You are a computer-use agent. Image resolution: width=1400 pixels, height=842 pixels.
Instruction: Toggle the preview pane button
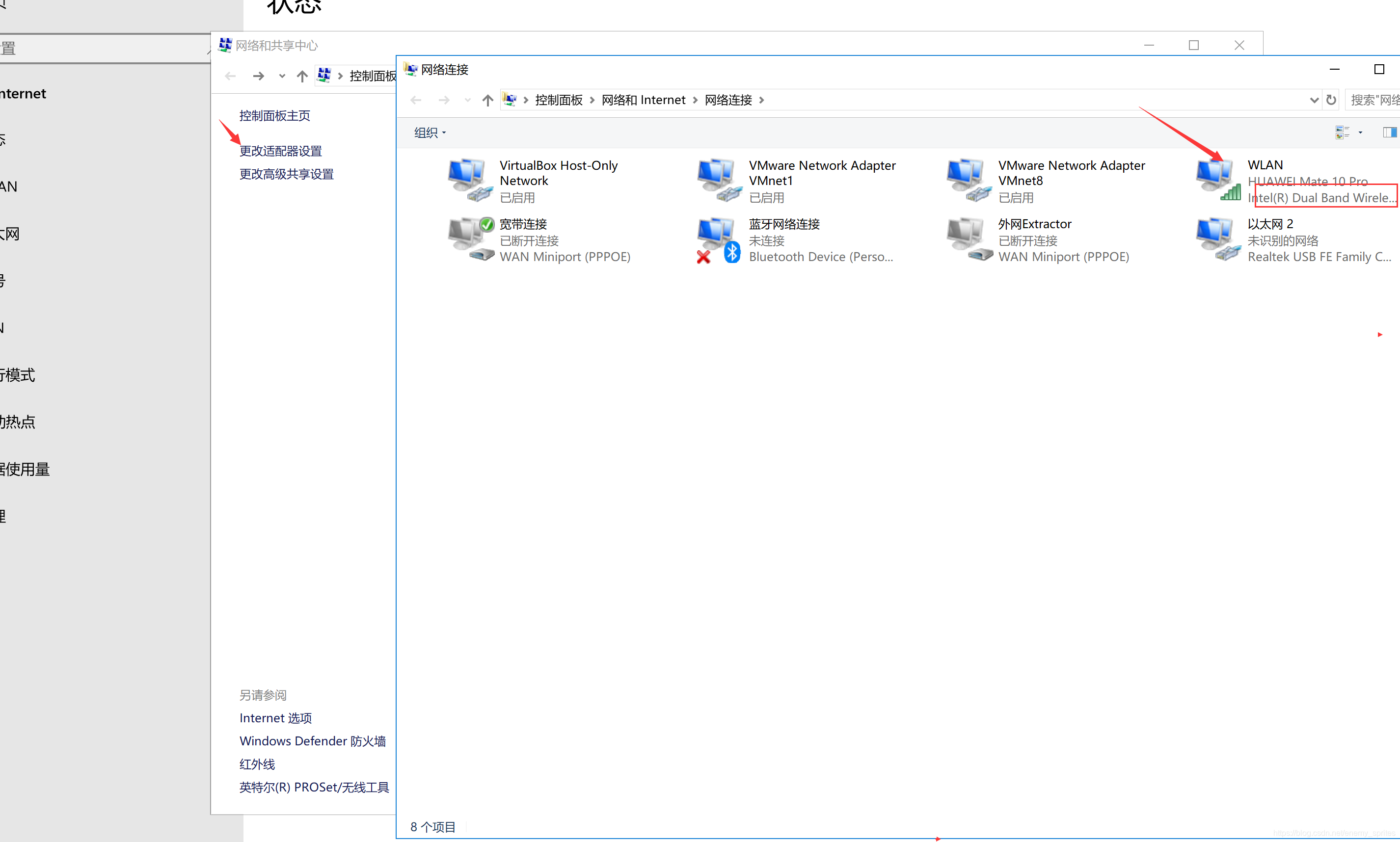[x=1389, y=132]
